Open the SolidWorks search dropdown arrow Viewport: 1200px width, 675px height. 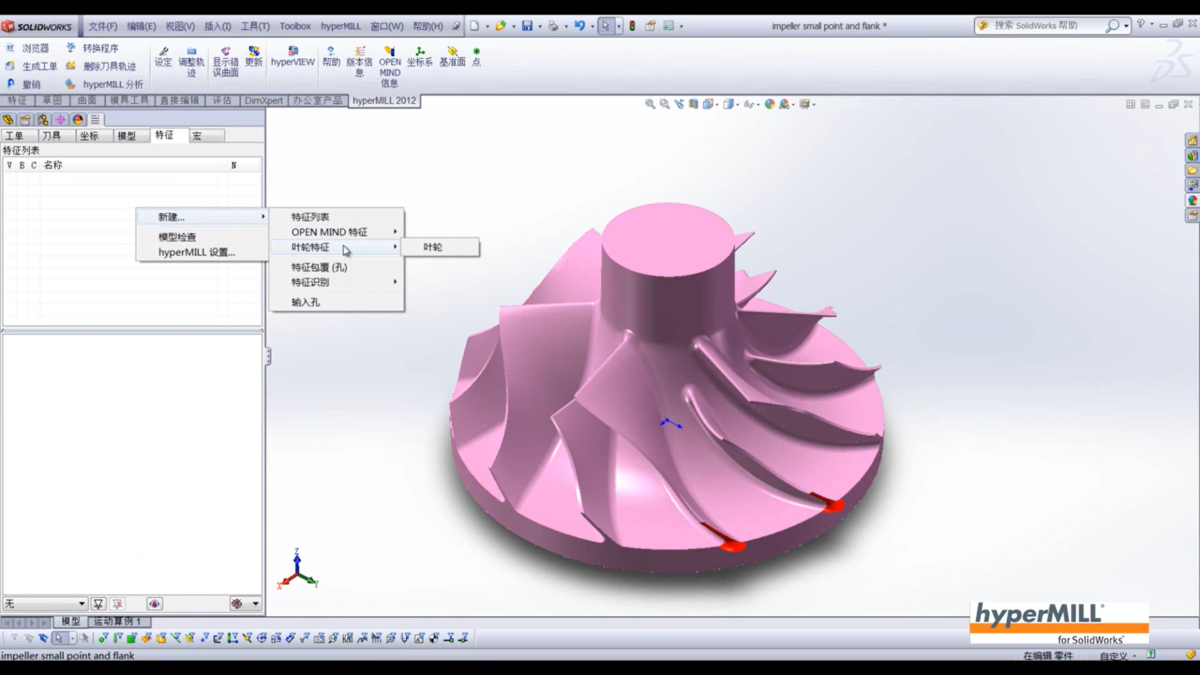1126,26
